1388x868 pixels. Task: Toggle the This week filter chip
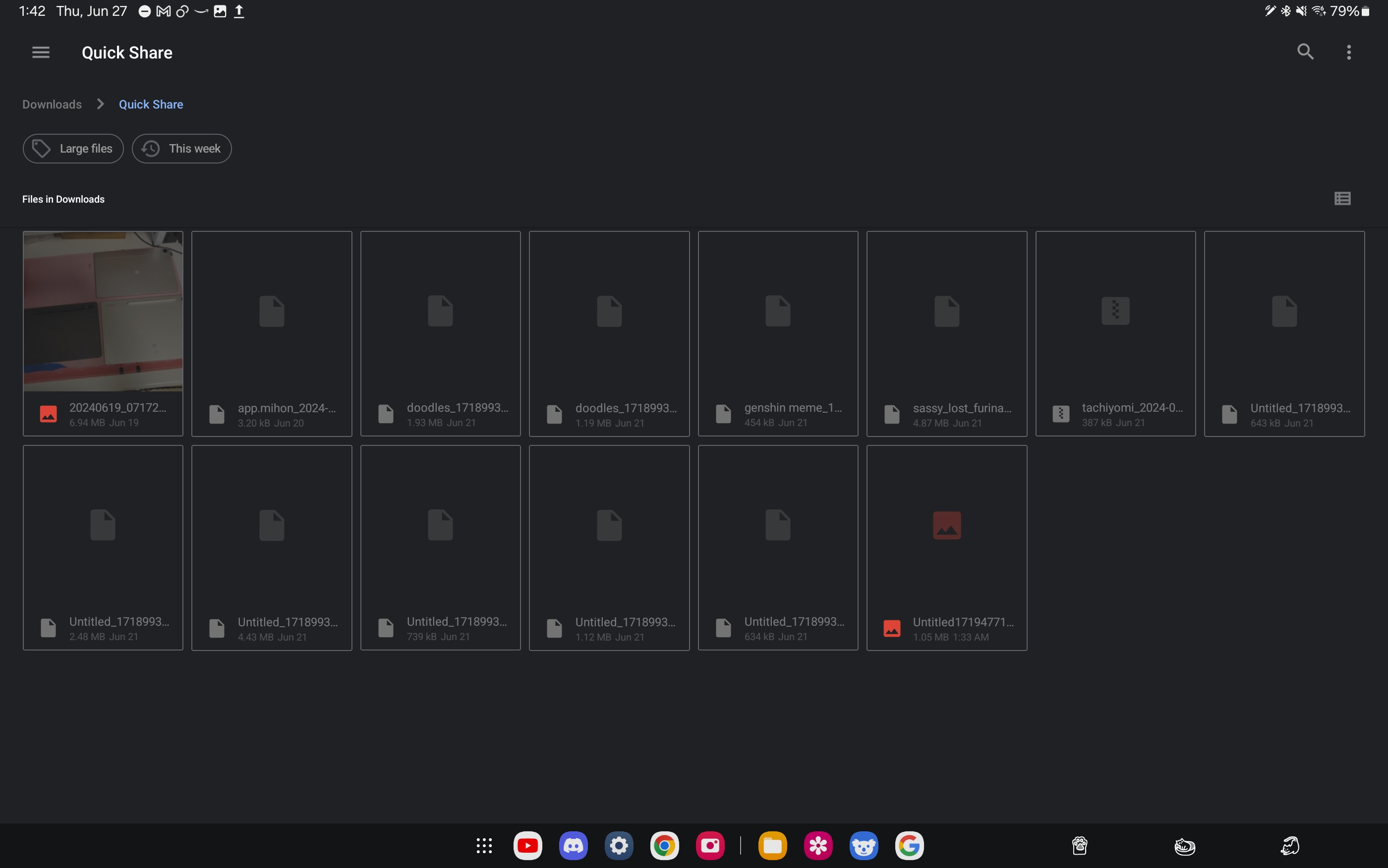click(x=181, y=149)
